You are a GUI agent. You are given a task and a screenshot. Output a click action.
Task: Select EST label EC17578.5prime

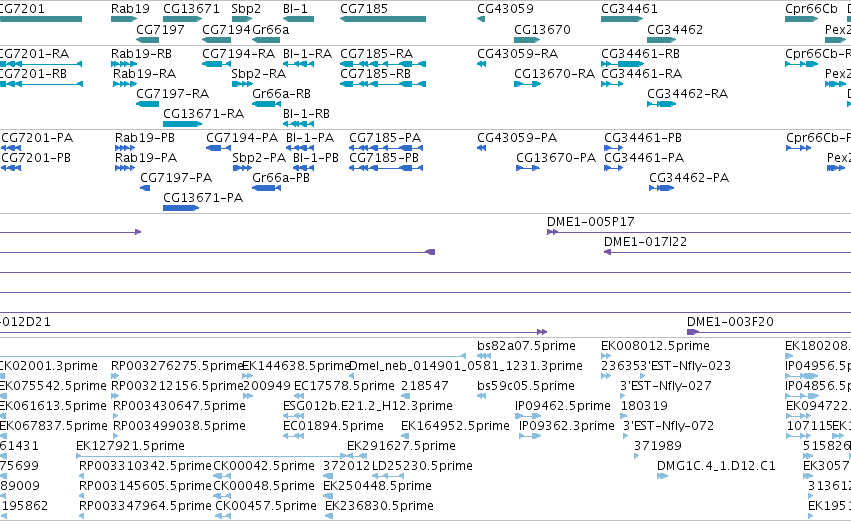coord(344,386)
